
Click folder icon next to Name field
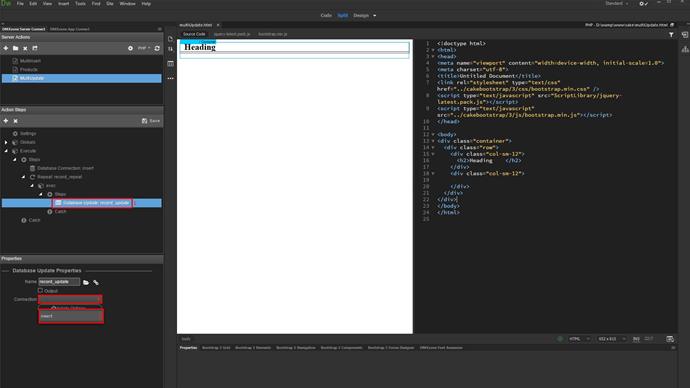coord(86,282)
